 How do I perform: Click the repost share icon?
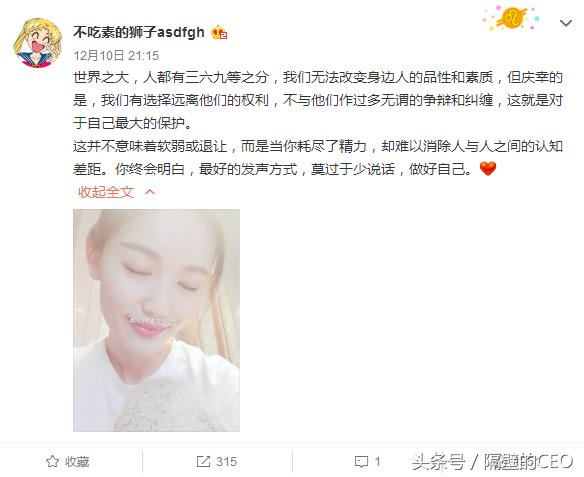[x=203, y=461]
